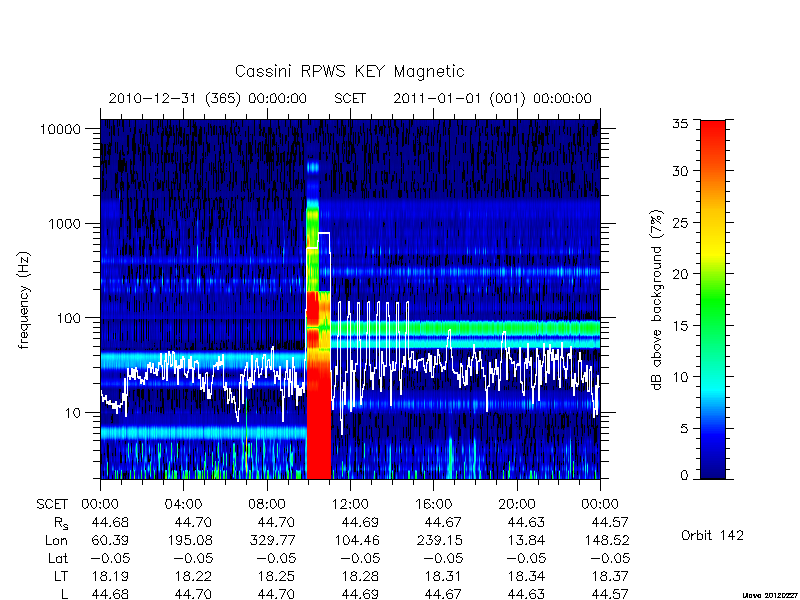Screen dimensions: 800x600
Task: Click the 35 colorbar tick label
Action: (x=680, y=123)
